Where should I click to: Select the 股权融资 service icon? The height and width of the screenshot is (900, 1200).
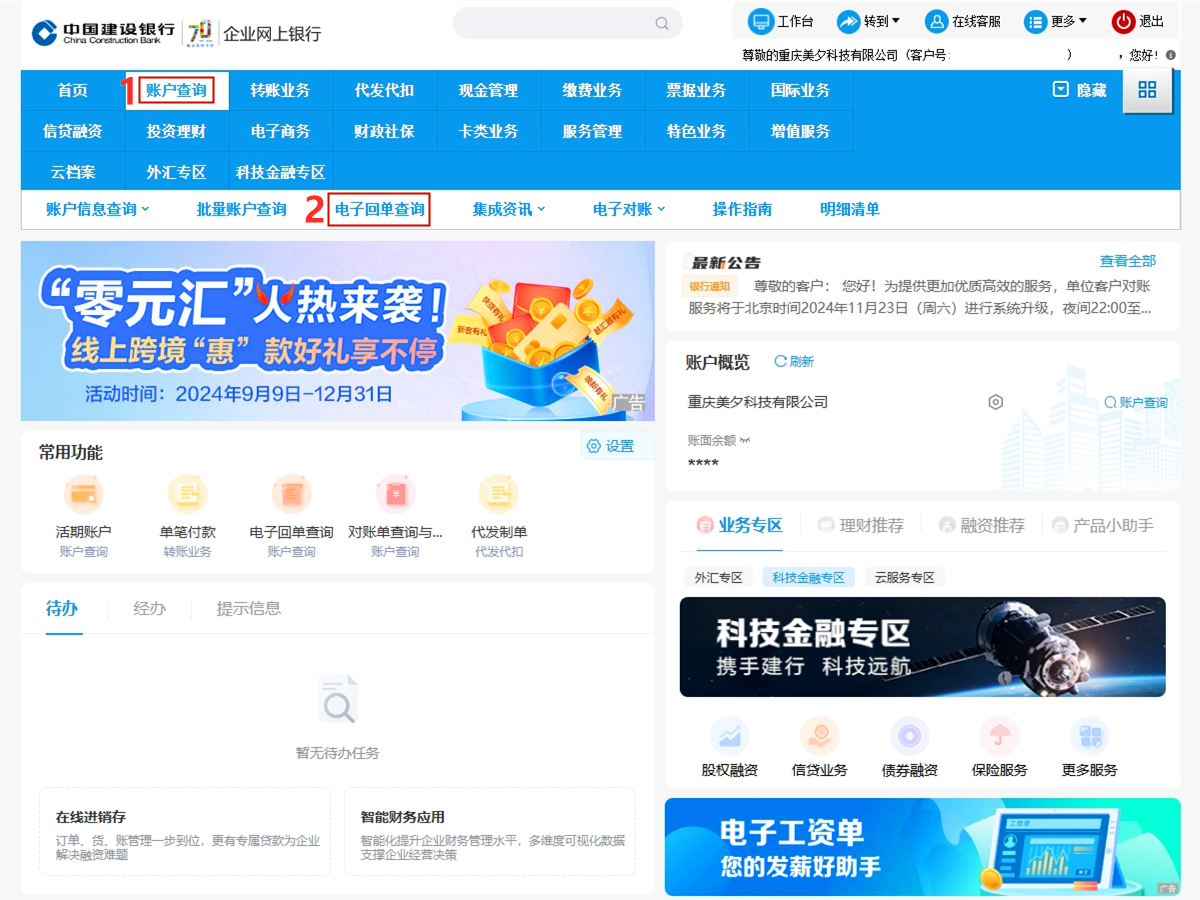coord(730,737)
